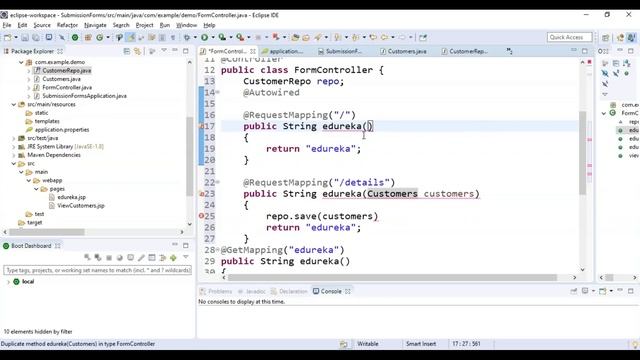640x360 pixels.
Task: Switch to the Declaration tab
Action: coord(289,291)
